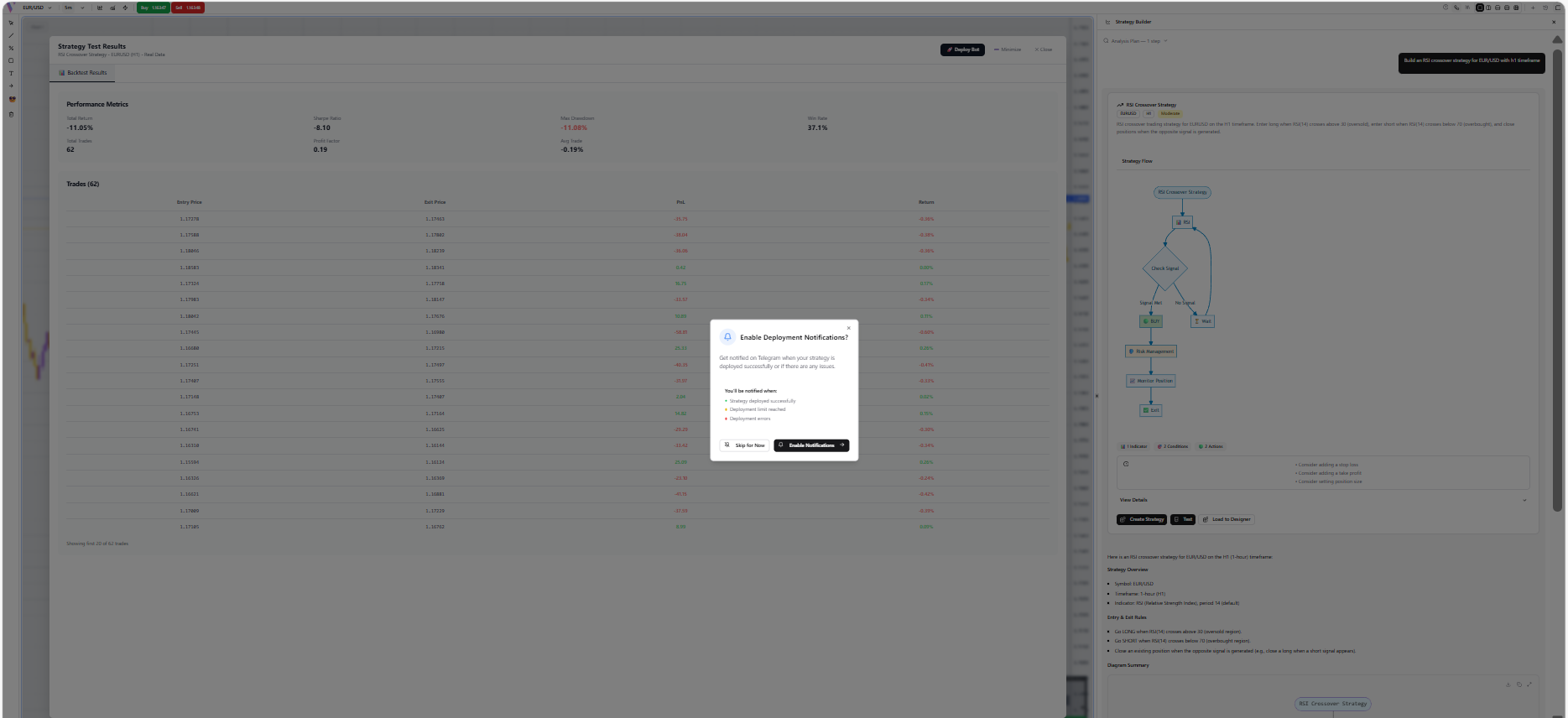Viewport: 1568px width, 718px height.
Task: Switch to single-chart layout
Action: [x=1480, y=8]
